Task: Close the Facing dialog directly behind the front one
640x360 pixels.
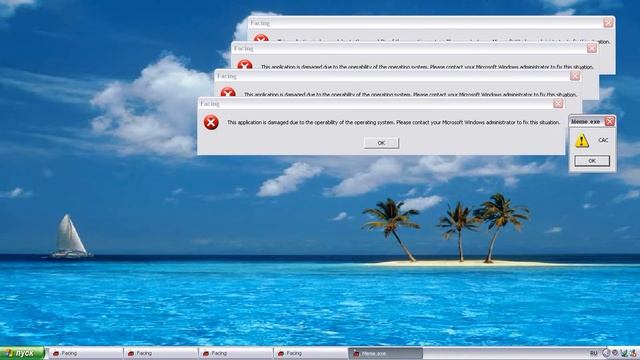Action: (575, 76)
